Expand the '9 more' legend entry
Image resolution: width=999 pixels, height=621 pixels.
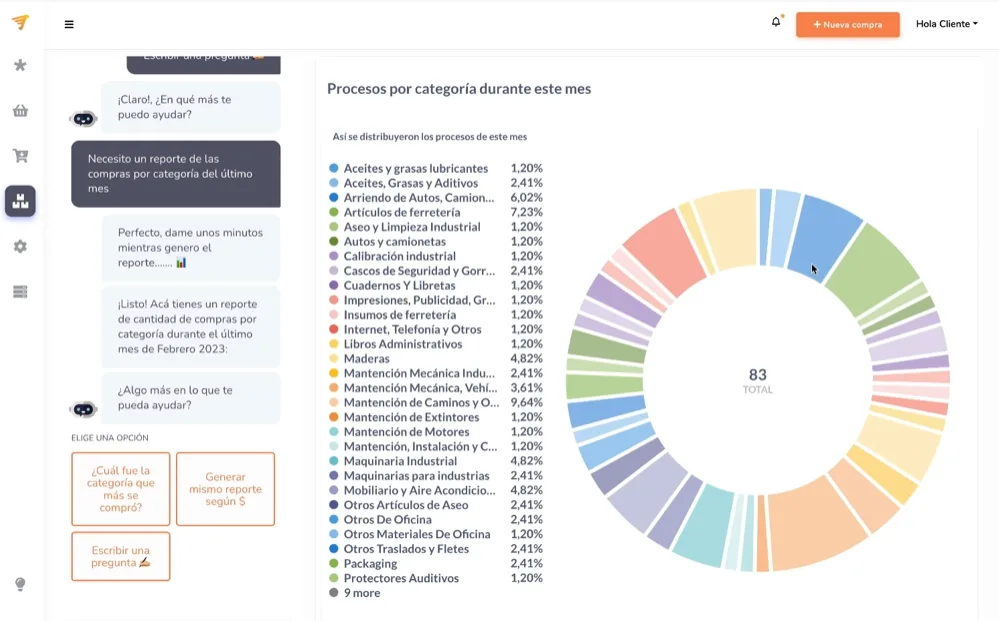(355, 593)
